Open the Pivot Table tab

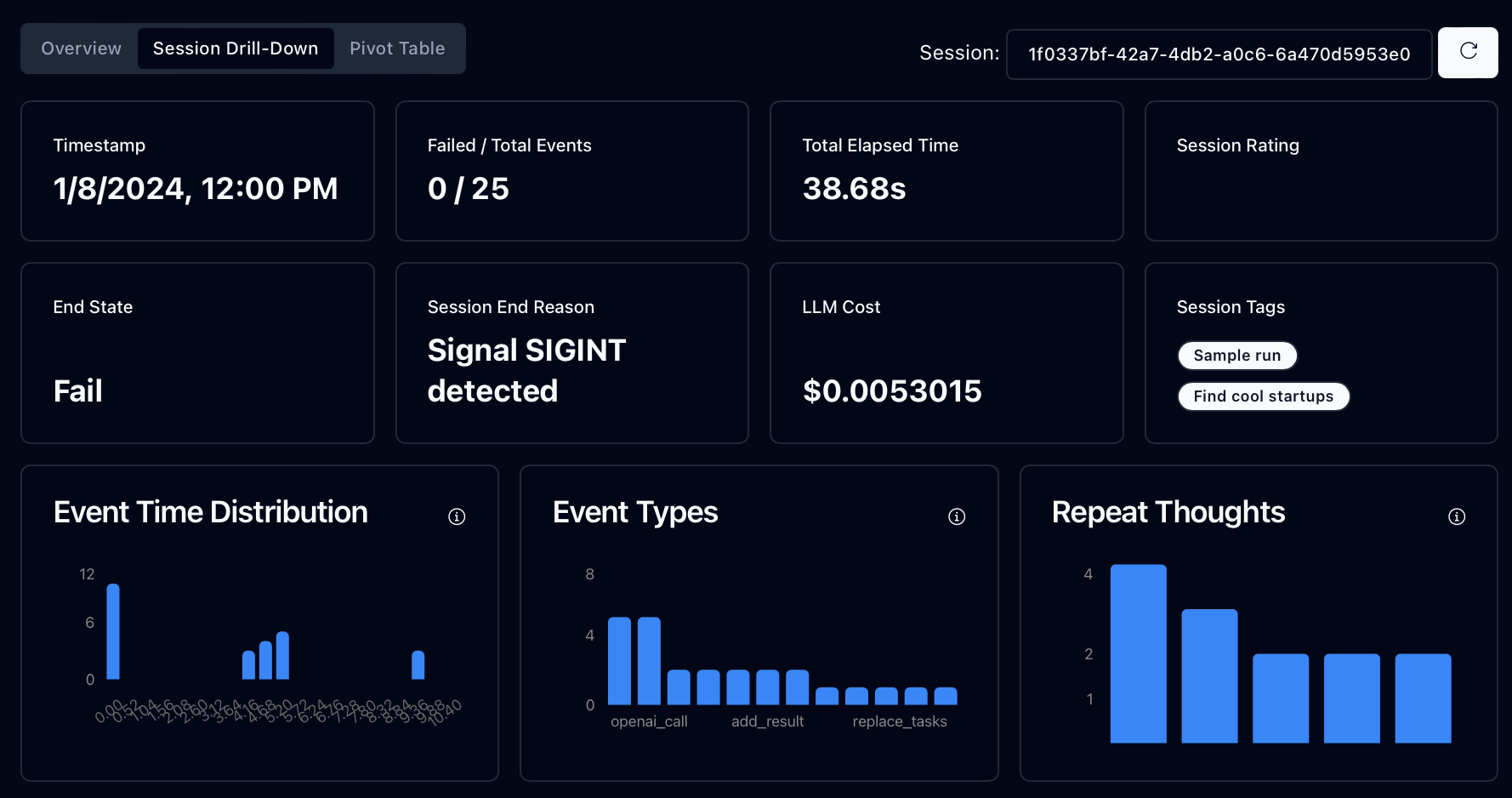coord(397,48)
